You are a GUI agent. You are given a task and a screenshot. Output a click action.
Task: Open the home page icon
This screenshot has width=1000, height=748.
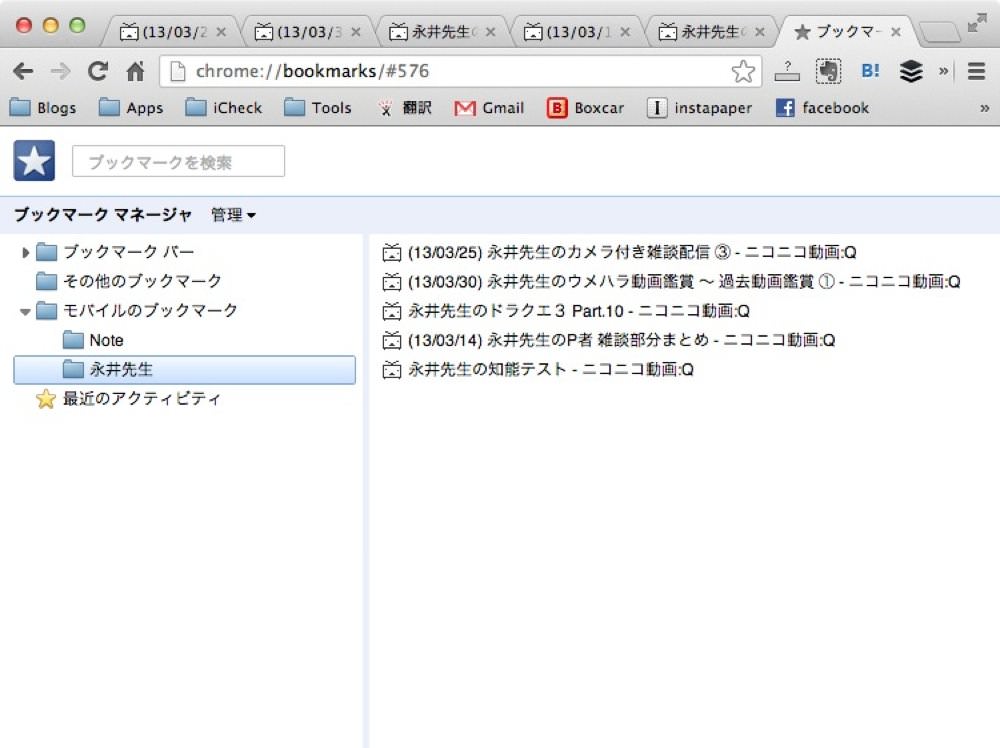coord(135,71)
